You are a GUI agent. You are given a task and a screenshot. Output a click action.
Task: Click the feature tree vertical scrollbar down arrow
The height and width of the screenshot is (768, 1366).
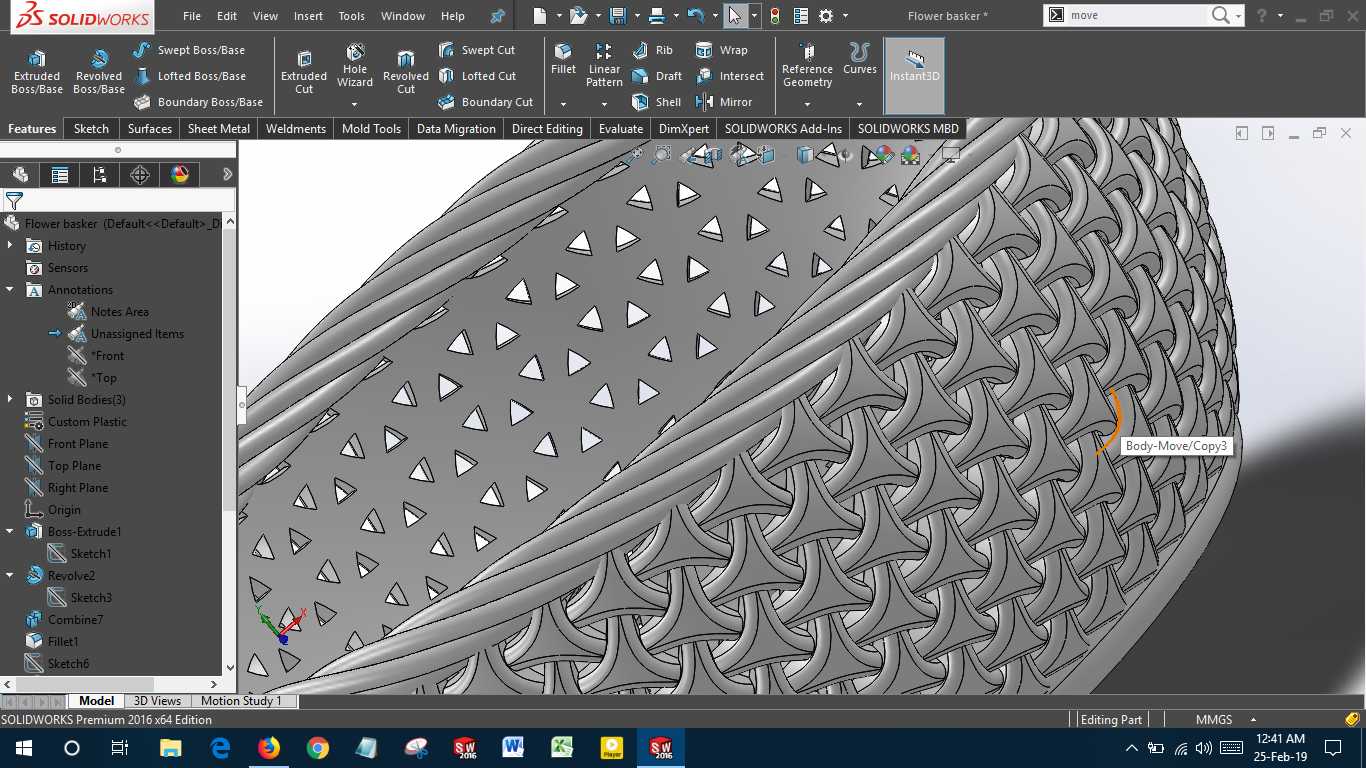230,667
